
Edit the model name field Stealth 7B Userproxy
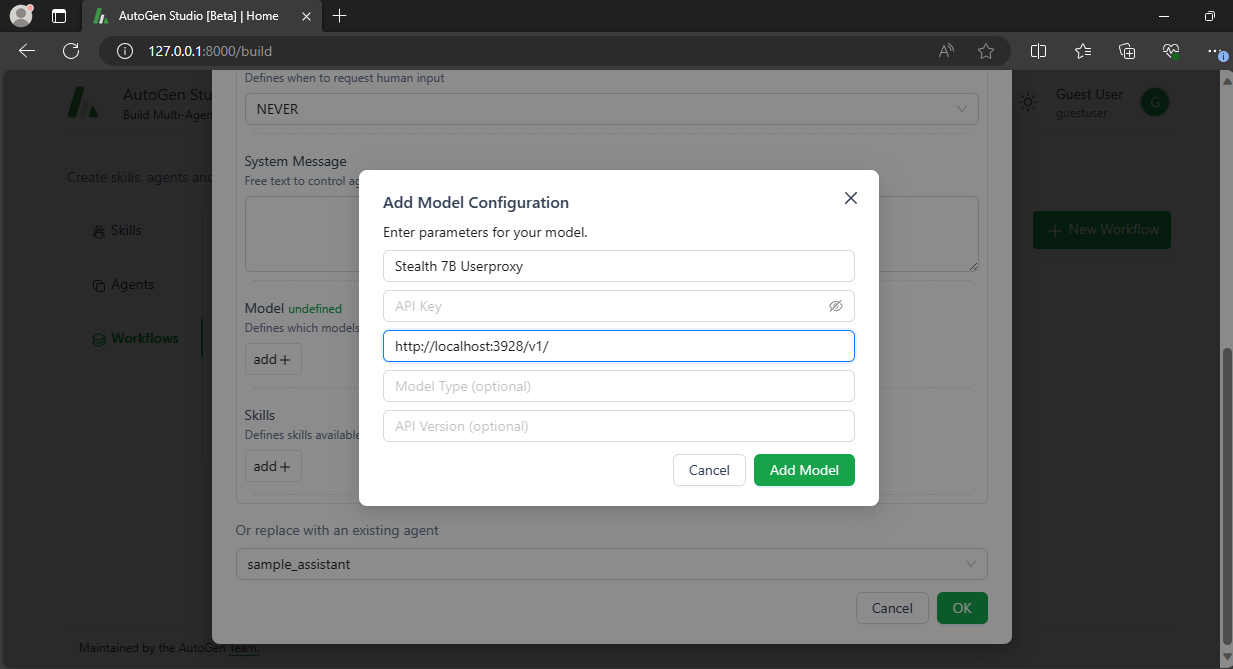point(618,266)
